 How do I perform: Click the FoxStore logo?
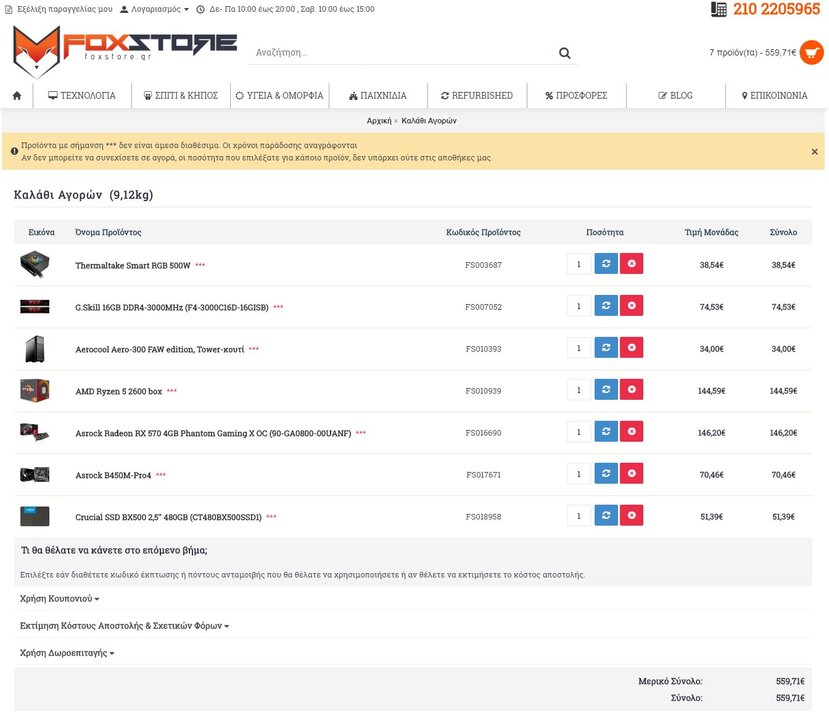pos(124,52)
